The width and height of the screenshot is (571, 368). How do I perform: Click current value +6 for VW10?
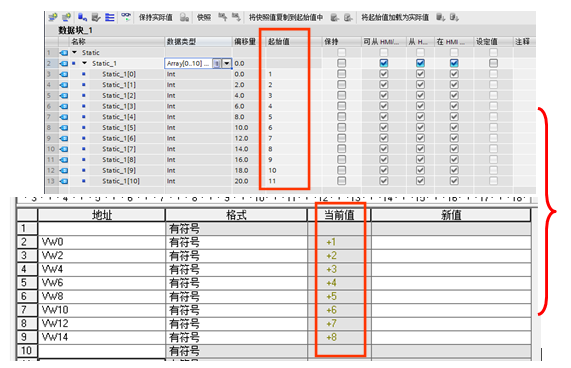pos(331,310)
